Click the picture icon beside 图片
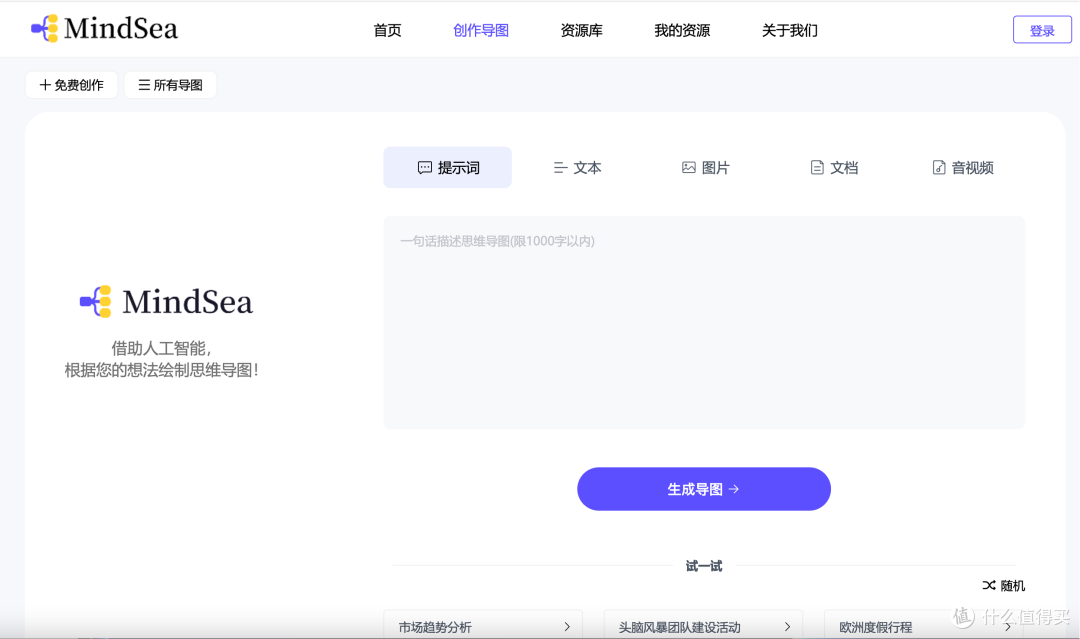1080x639 pixels. coord(689,167)
